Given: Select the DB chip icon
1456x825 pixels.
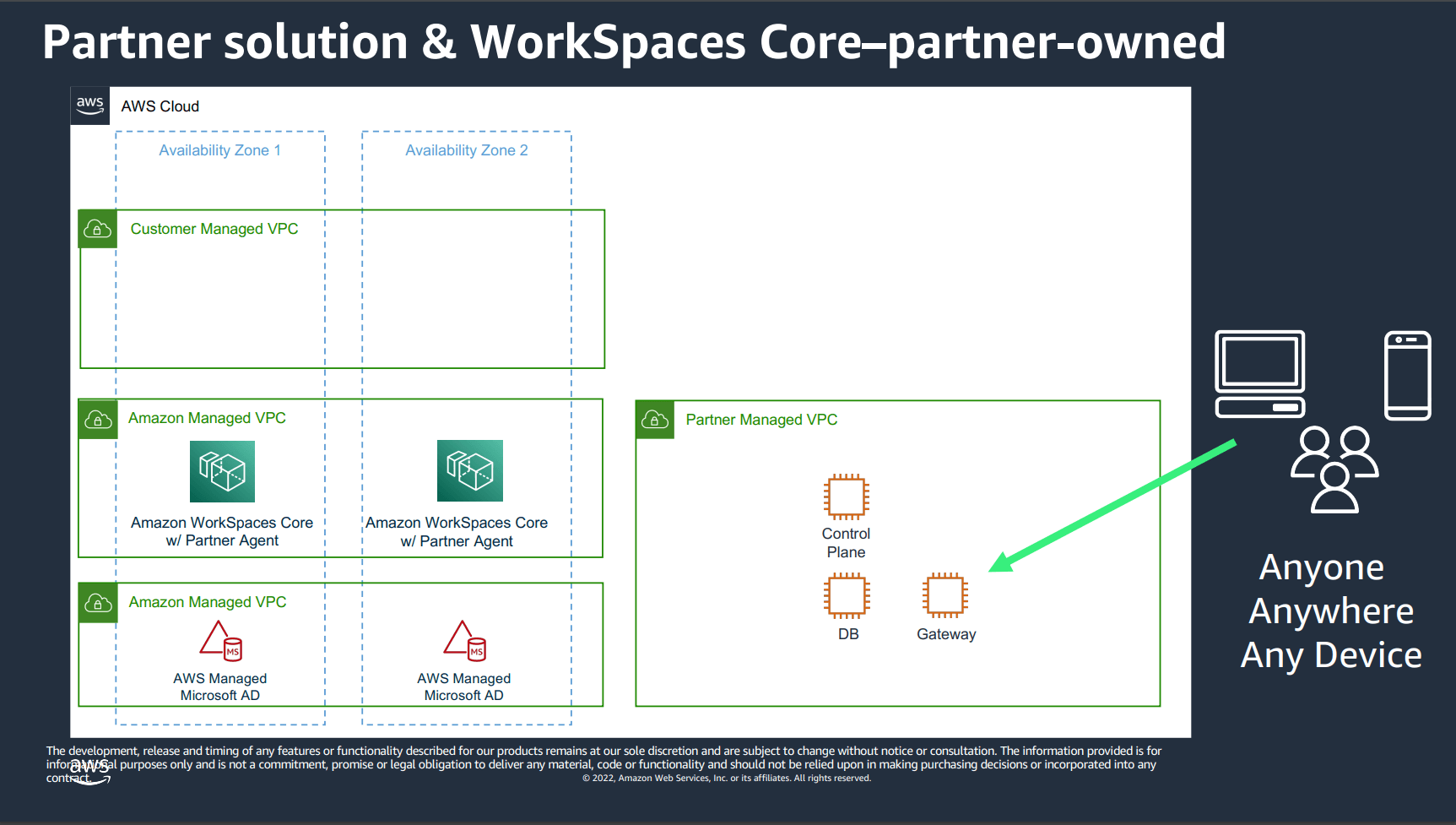Looking at the screenshot, I should pyautogui.click(x=847, y=596).
